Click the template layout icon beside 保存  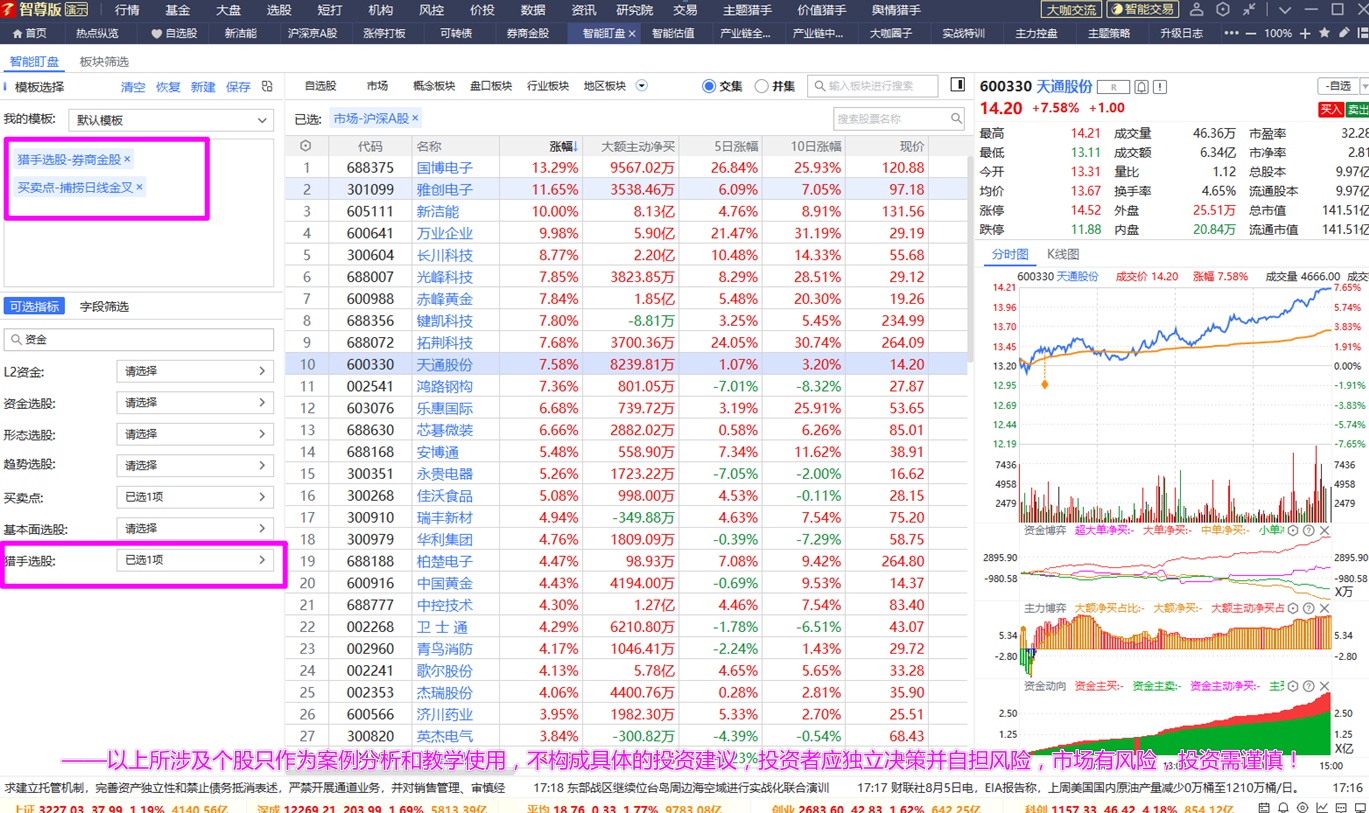point(267,87)
